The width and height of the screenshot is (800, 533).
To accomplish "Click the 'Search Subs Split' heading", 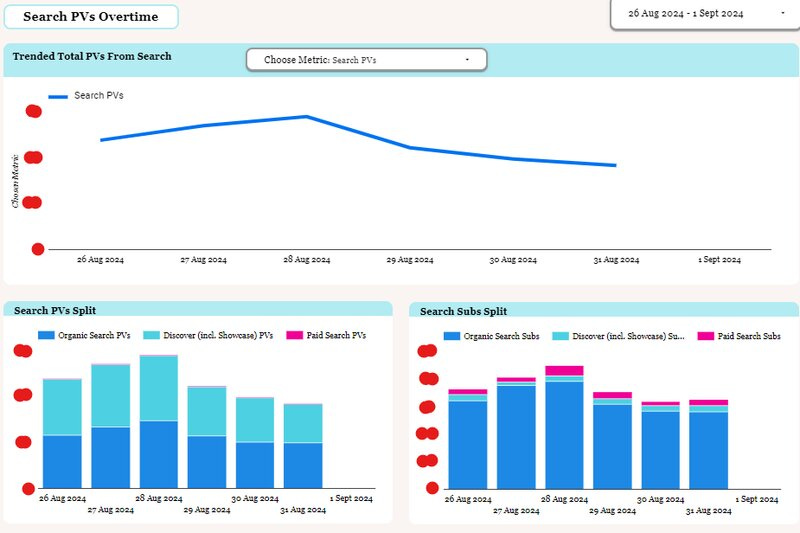I will coord(463,311).
